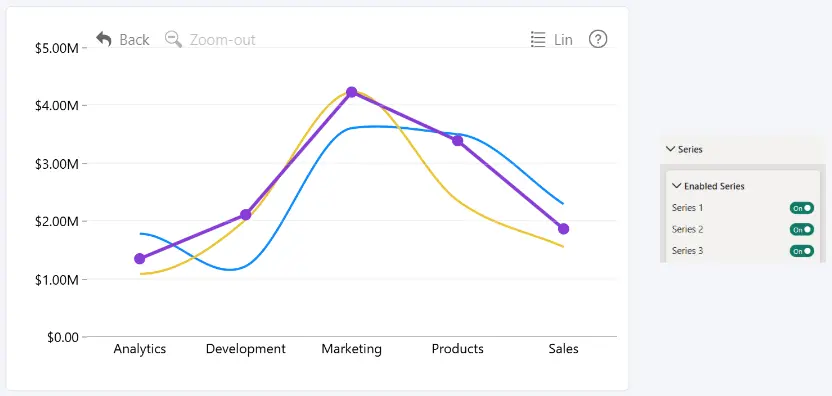Viewport: 832px width, 396px height.
Task: Click the Marketing axis category label
Action: (x=351, y=349)
